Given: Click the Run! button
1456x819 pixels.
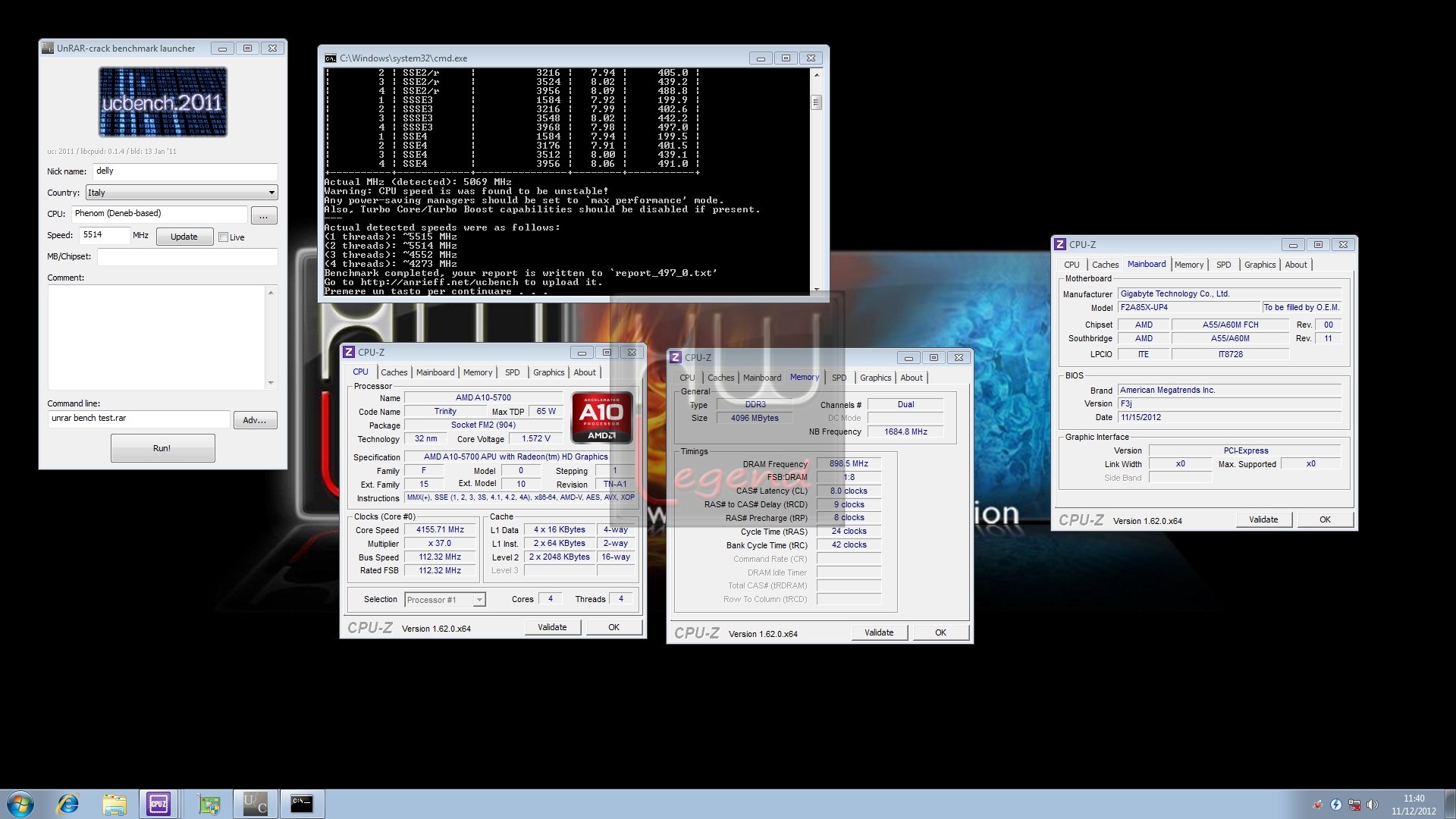Looking at the screenshot, I should [x=162, y=448].
